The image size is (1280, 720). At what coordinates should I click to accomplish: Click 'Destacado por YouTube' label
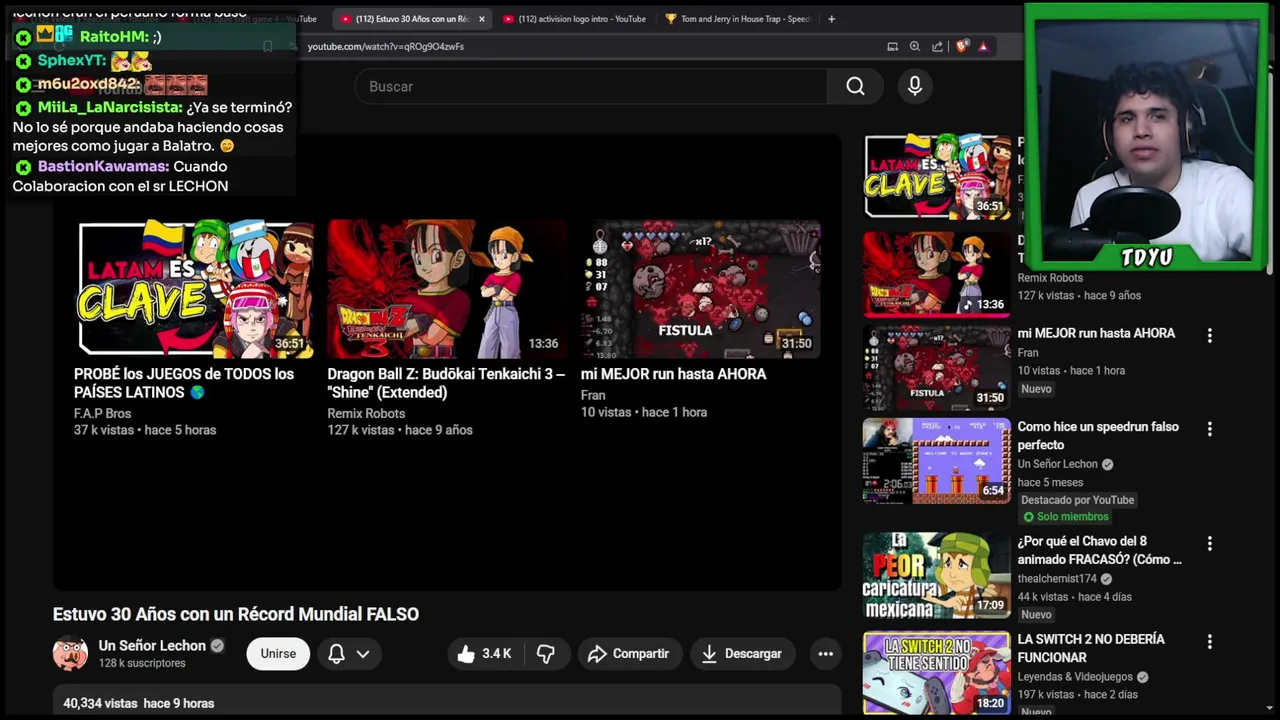[x=1076, y=500]
